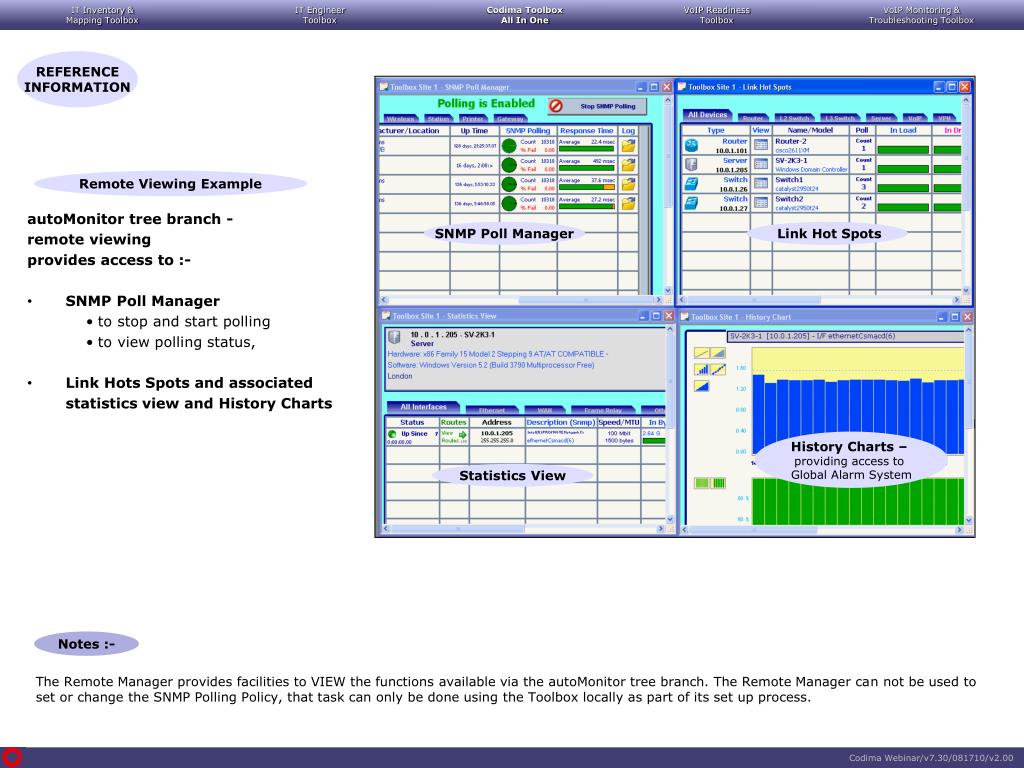Image resolution: width=1024 pixels, height=768 pixels.
Task: Click SNMP Polling column header
Action: (x=528, y=131)
